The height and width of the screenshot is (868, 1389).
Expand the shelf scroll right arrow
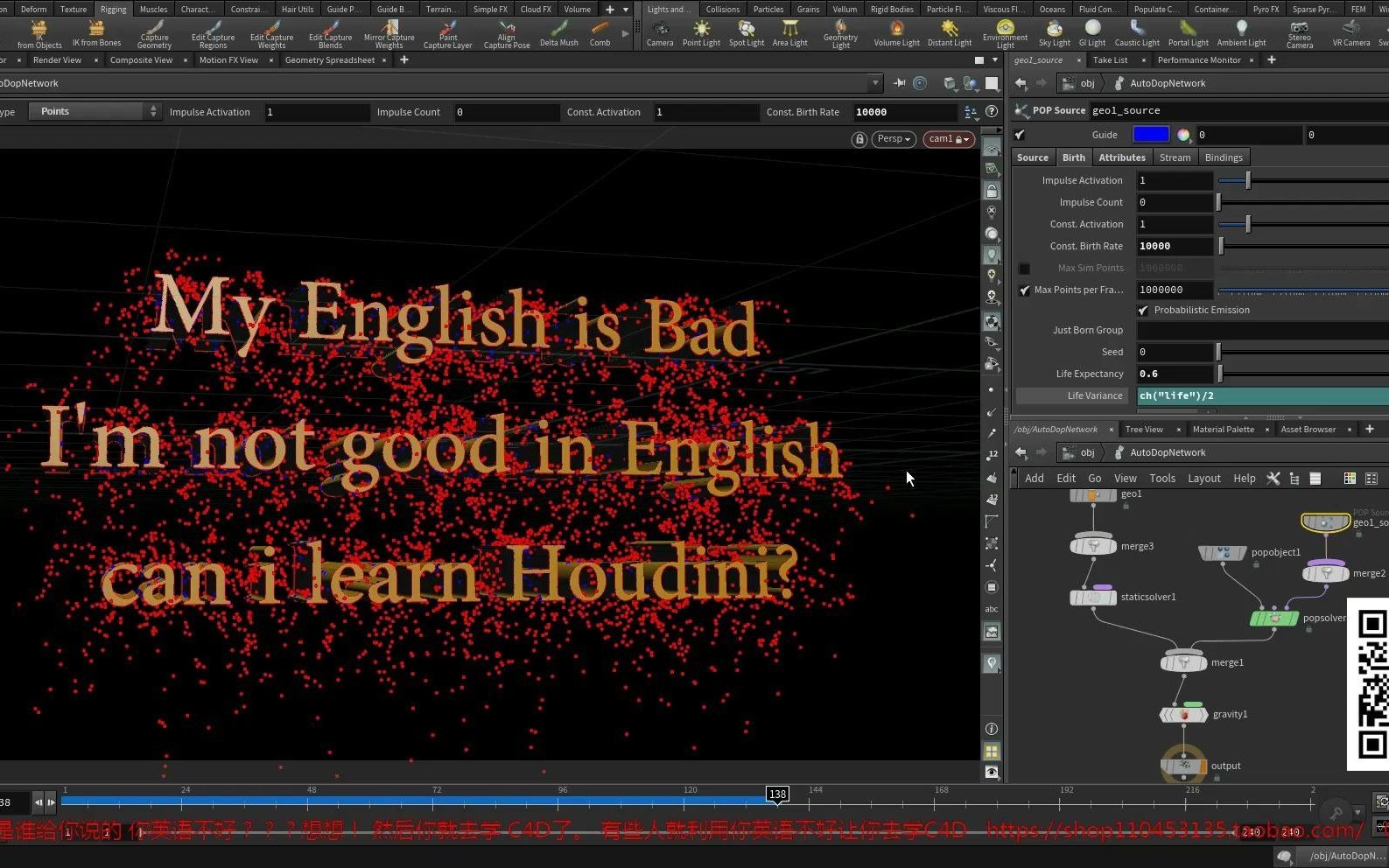pyautogui.click(x=625, y=34)
